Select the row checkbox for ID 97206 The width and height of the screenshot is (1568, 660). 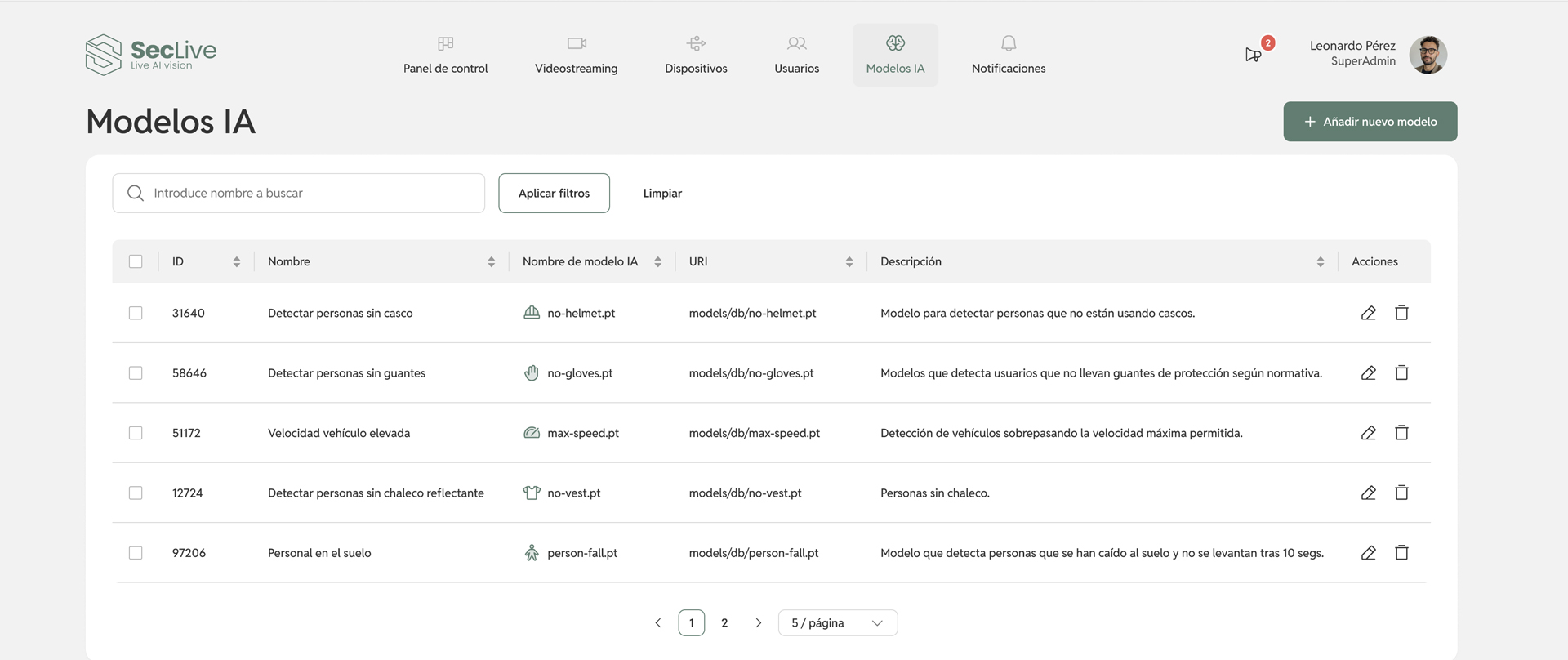coord(136,553)
